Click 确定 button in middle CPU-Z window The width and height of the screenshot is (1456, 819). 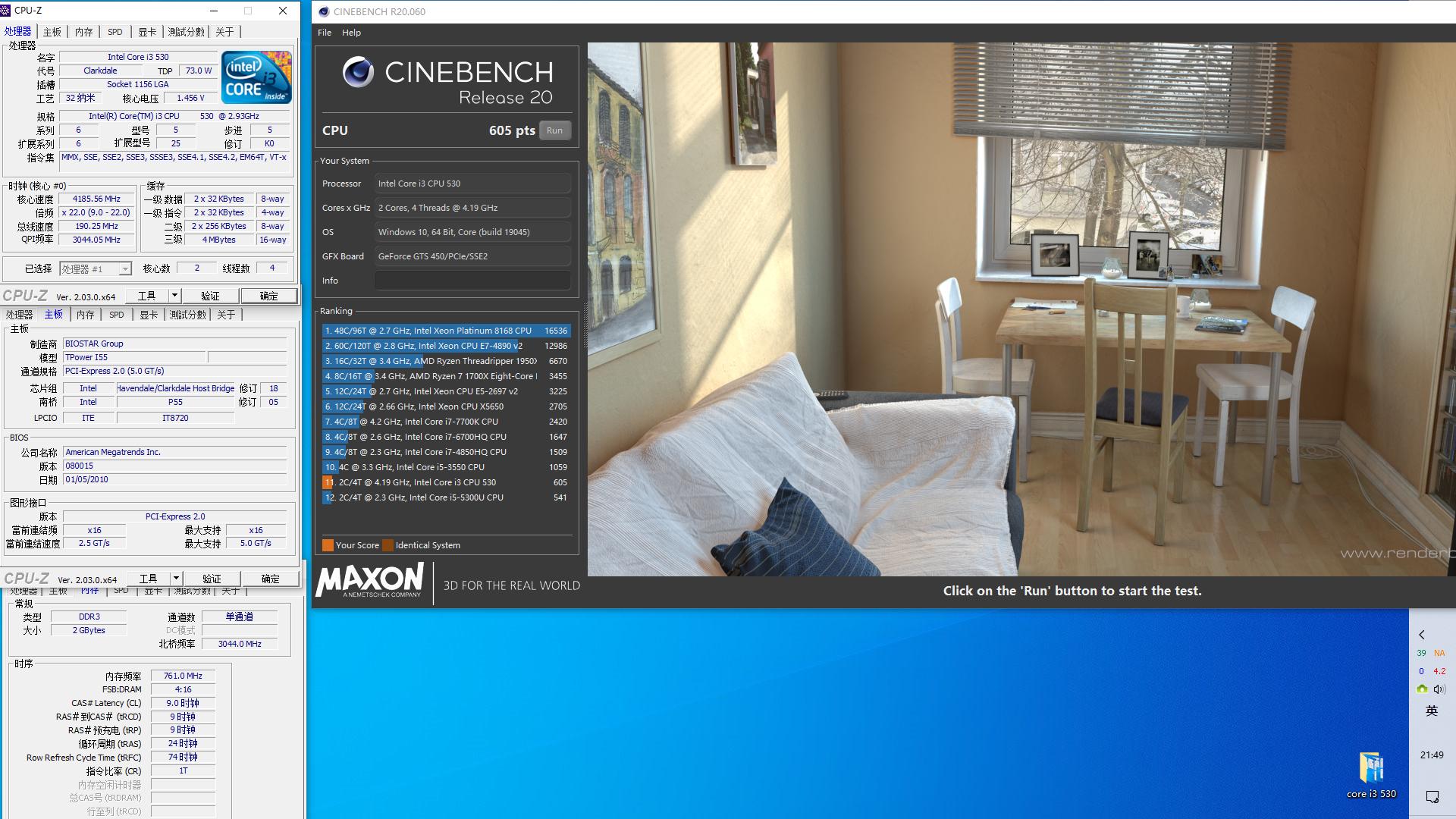(271, 579)
